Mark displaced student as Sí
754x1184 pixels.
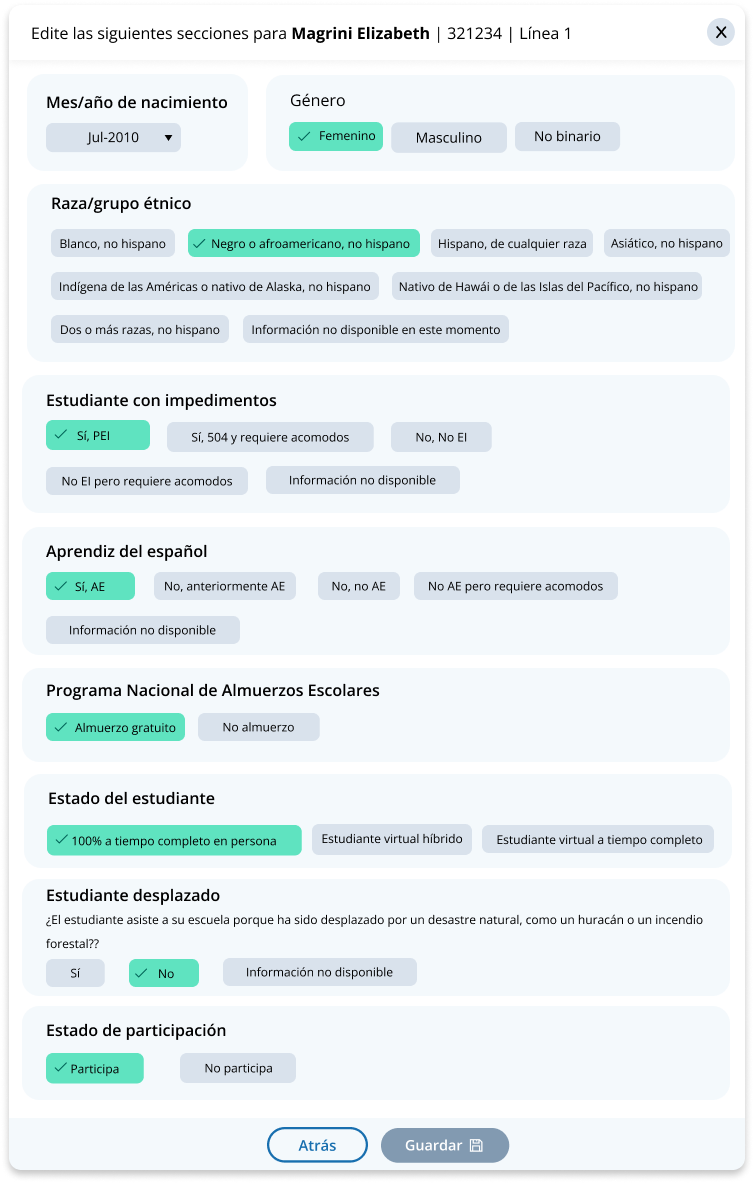[x=75, y=973]
